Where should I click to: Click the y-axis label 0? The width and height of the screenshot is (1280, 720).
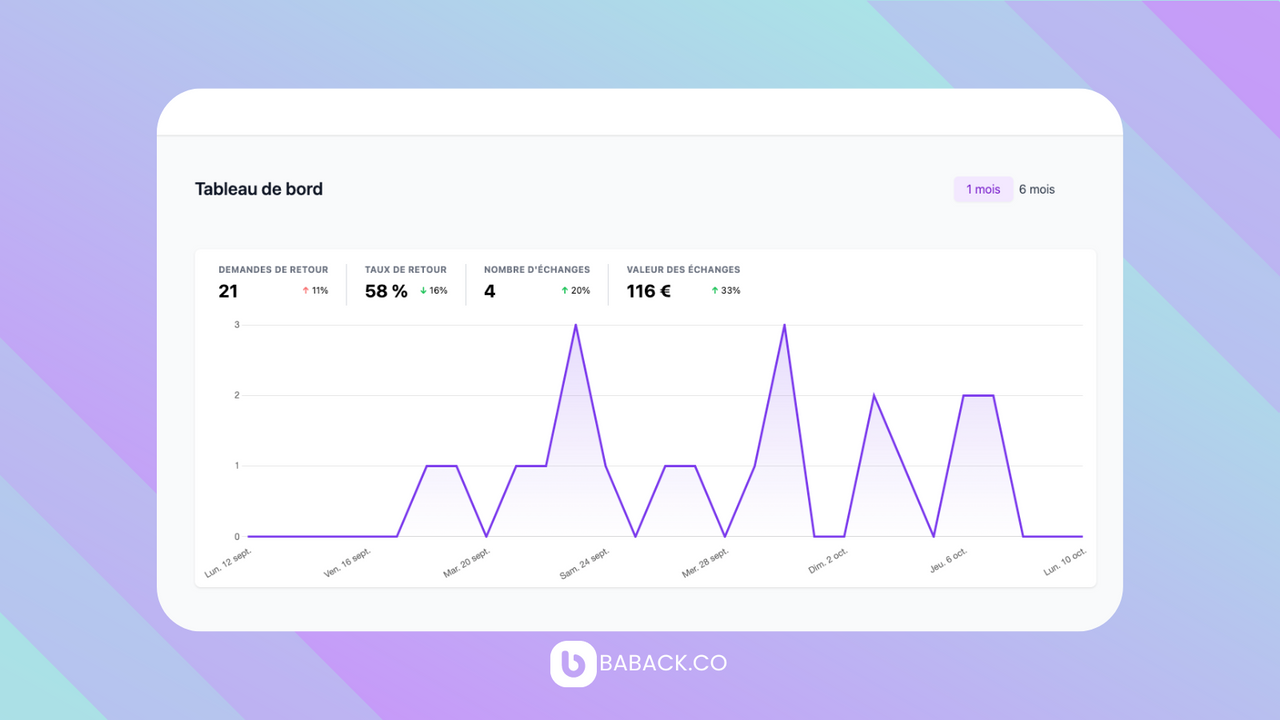pos(237,536)
